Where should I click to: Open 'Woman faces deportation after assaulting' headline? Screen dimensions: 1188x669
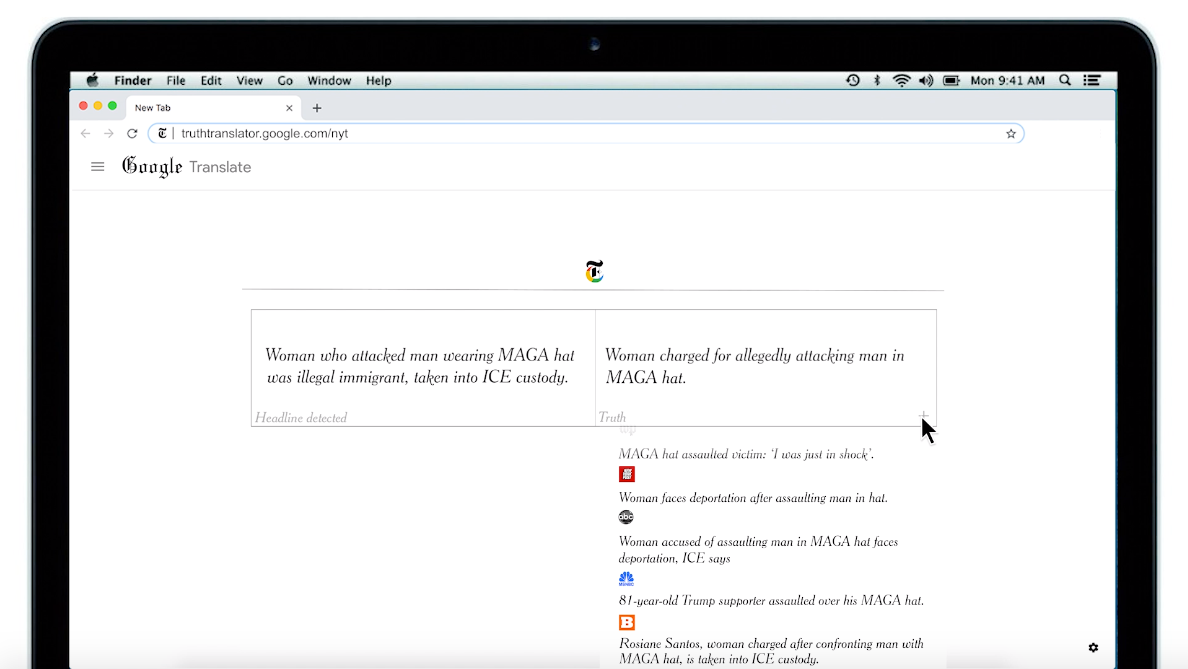click(753, 498)
